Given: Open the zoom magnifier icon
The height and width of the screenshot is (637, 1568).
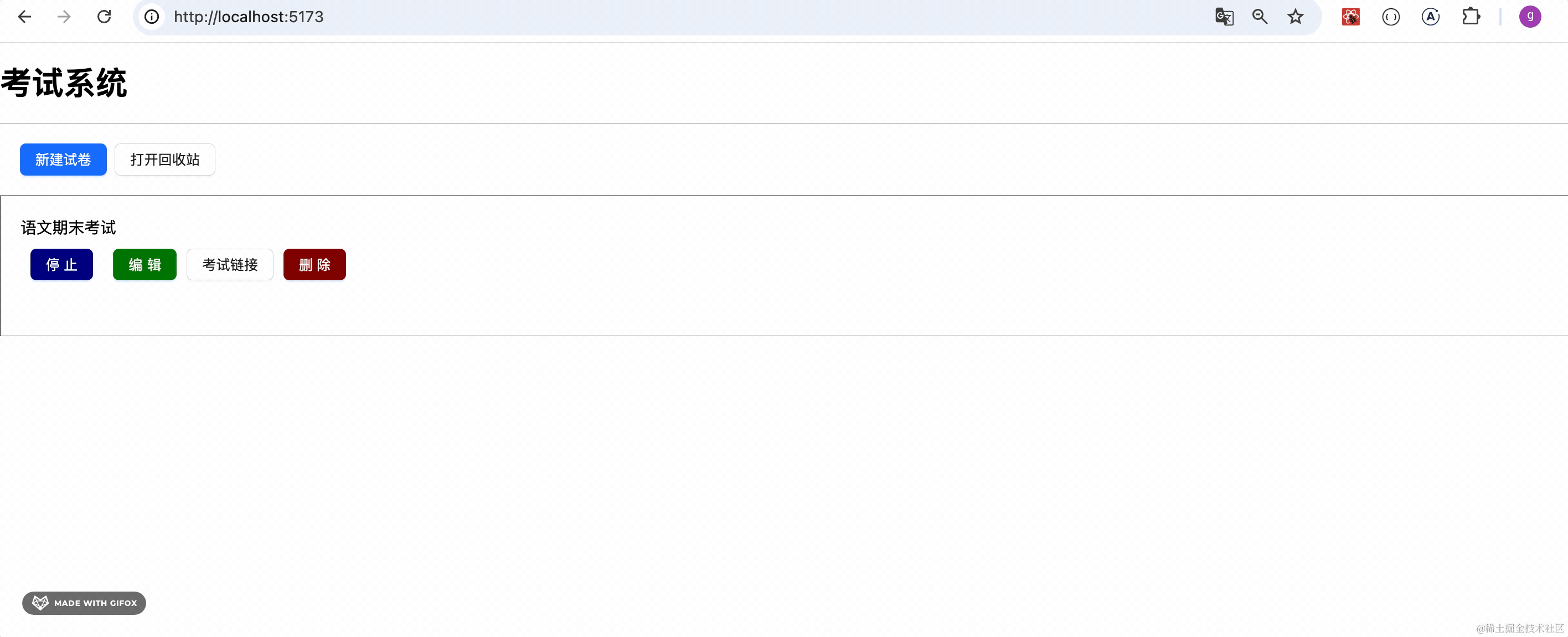Looking at the screenshot, I should (1260, 17).
